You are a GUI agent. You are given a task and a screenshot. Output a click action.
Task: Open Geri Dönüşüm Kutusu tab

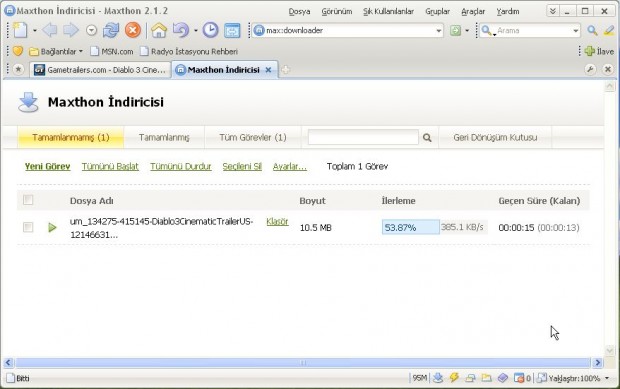(x=495, y=137)
